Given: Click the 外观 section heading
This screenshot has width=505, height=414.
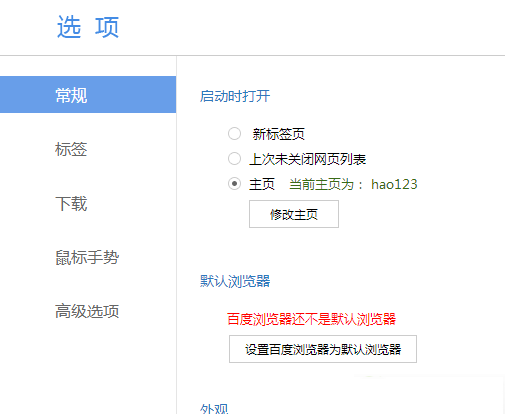Looking at the screenshot, I should [x=214, y=409].
